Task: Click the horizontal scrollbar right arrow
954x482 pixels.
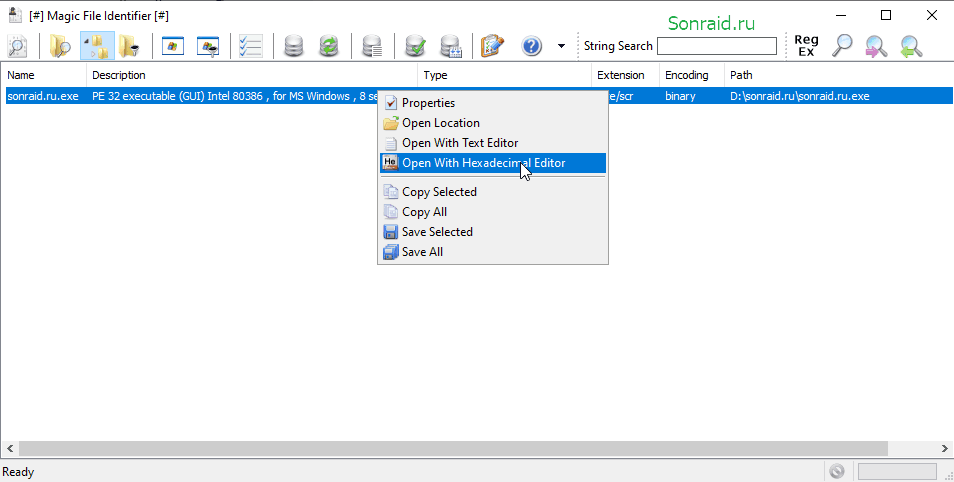Action: click(x=944, y=449)
